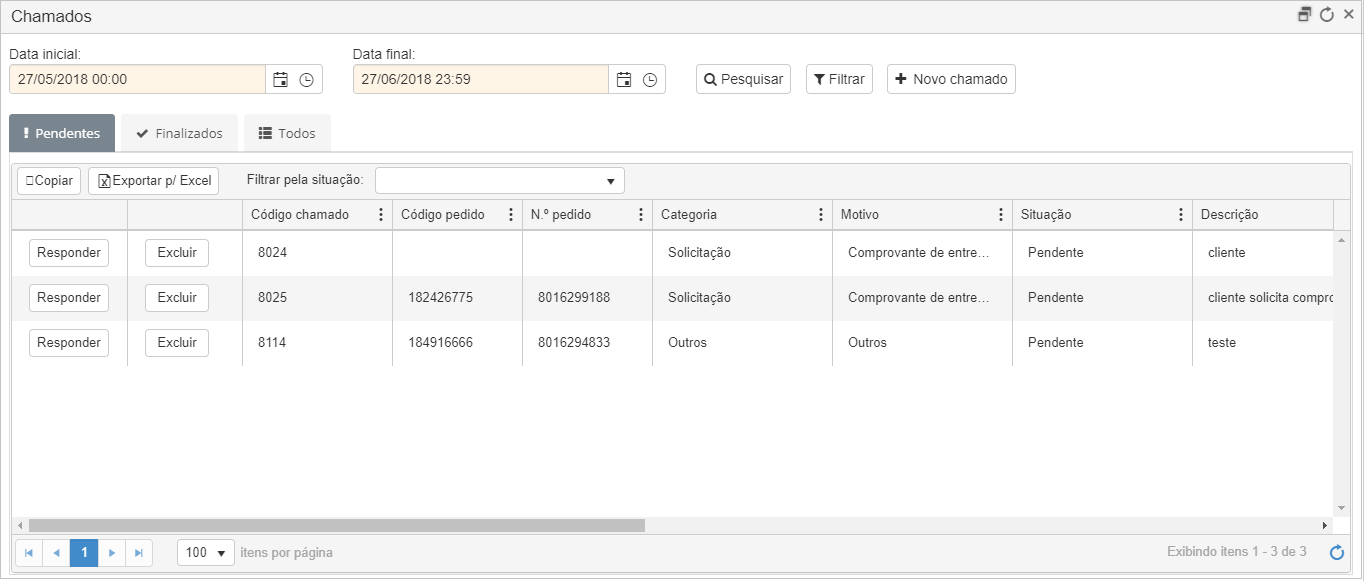Open column menu for N.º pedido
The height and width of the screenshot is (581, 1364).
[x=640, y=215]
